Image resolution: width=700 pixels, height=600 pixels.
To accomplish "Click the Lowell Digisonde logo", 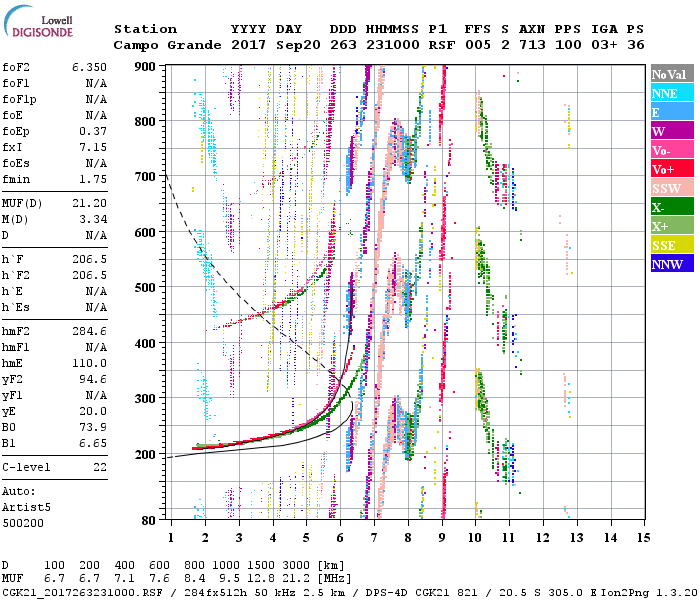I will (38, 22).
